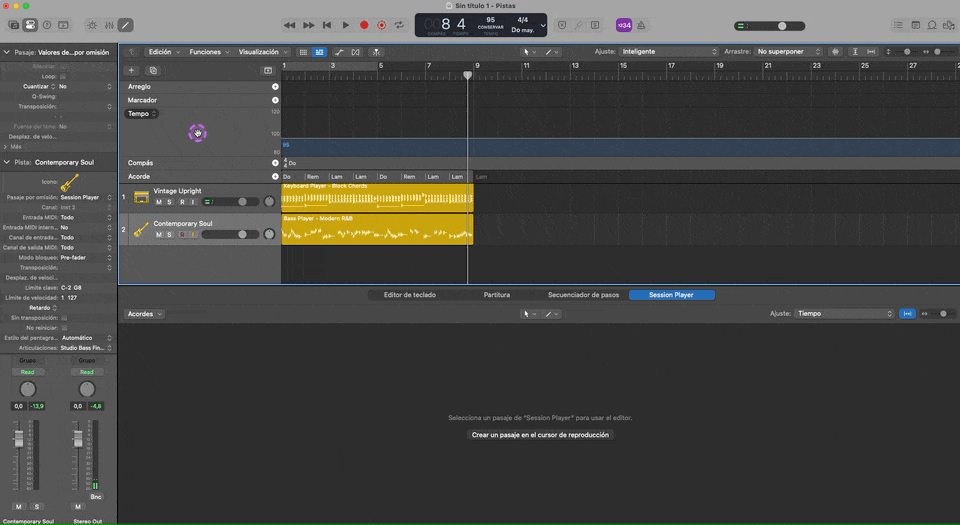Viewport: 960px width, 525px height.
Task: Solo the Contemporary Soul track
Action: click(170, 234)
